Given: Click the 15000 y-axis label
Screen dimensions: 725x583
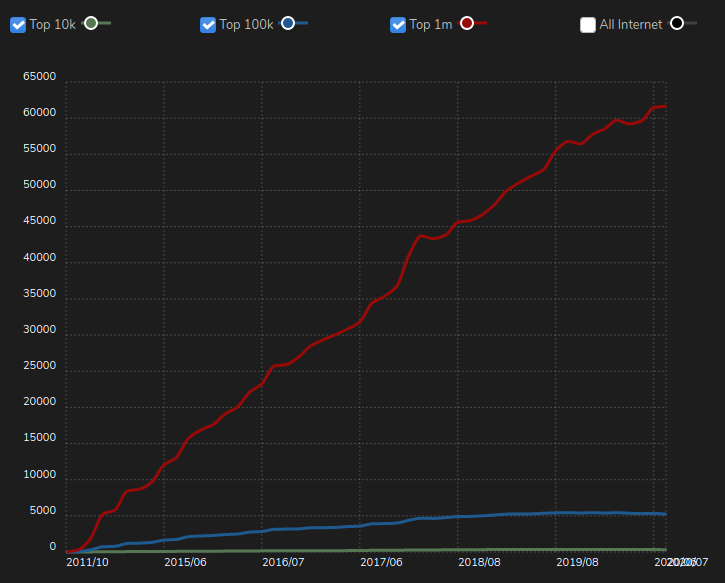Looking at the screenshot, I should tap(40, 438).
